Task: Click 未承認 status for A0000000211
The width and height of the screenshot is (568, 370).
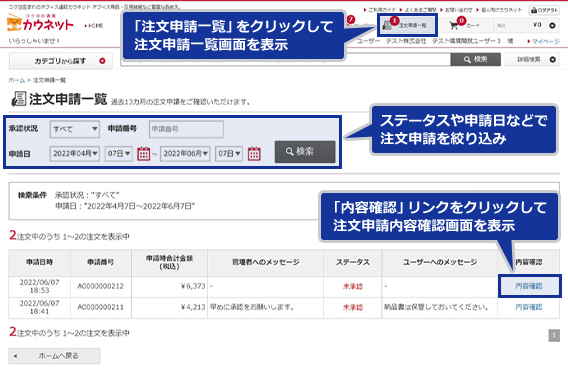Action: 352,308
